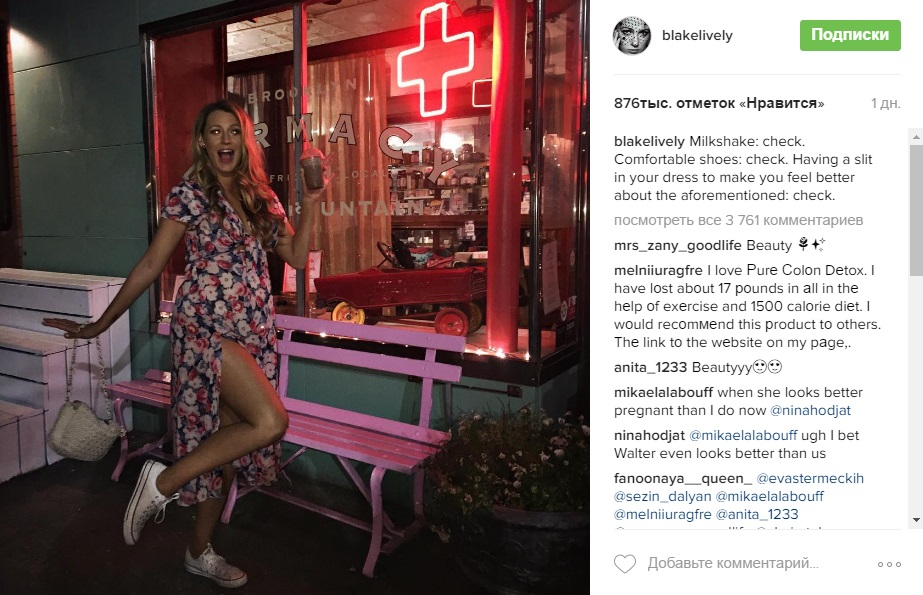Open anita_1233 commenter profile
The width and height of the screenshot is (923, 595).
coord(650,367)
